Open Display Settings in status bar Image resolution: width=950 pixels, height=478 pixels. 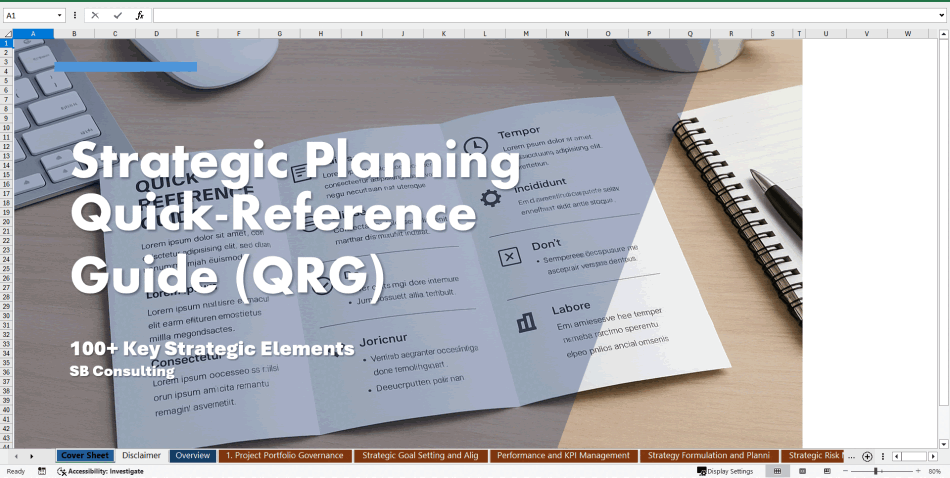coord(725,471)
